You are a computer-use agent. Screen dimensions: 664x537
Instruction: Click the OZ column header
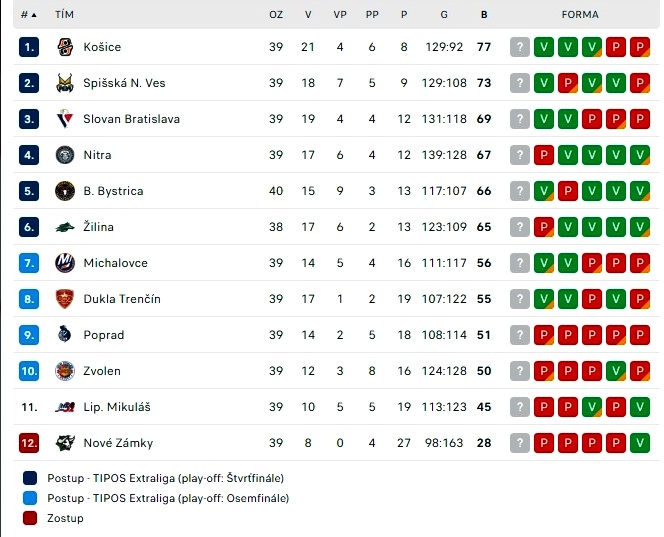point(276,15)
